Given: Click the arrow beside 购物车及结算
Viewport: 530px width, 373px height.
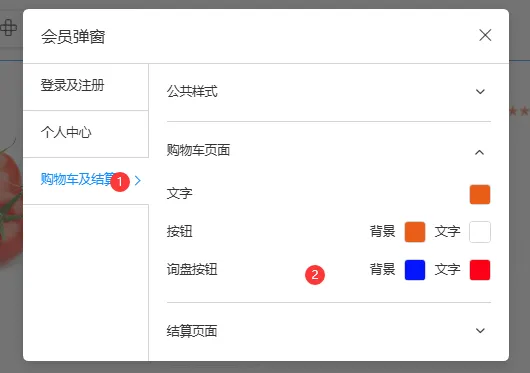Looking at the screenshot, I should (138, 180).
